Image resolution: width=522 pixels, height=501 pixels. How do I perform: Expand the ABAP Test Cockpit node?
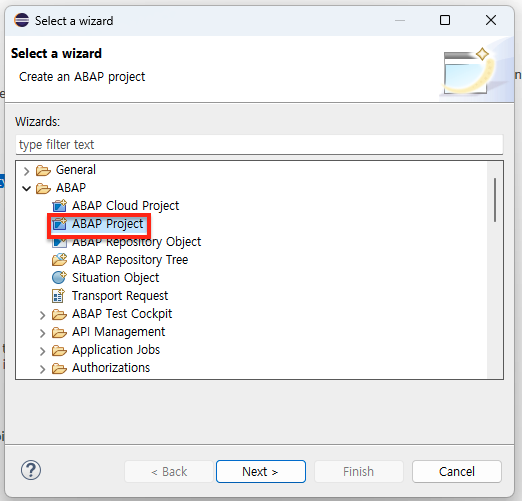42,315
